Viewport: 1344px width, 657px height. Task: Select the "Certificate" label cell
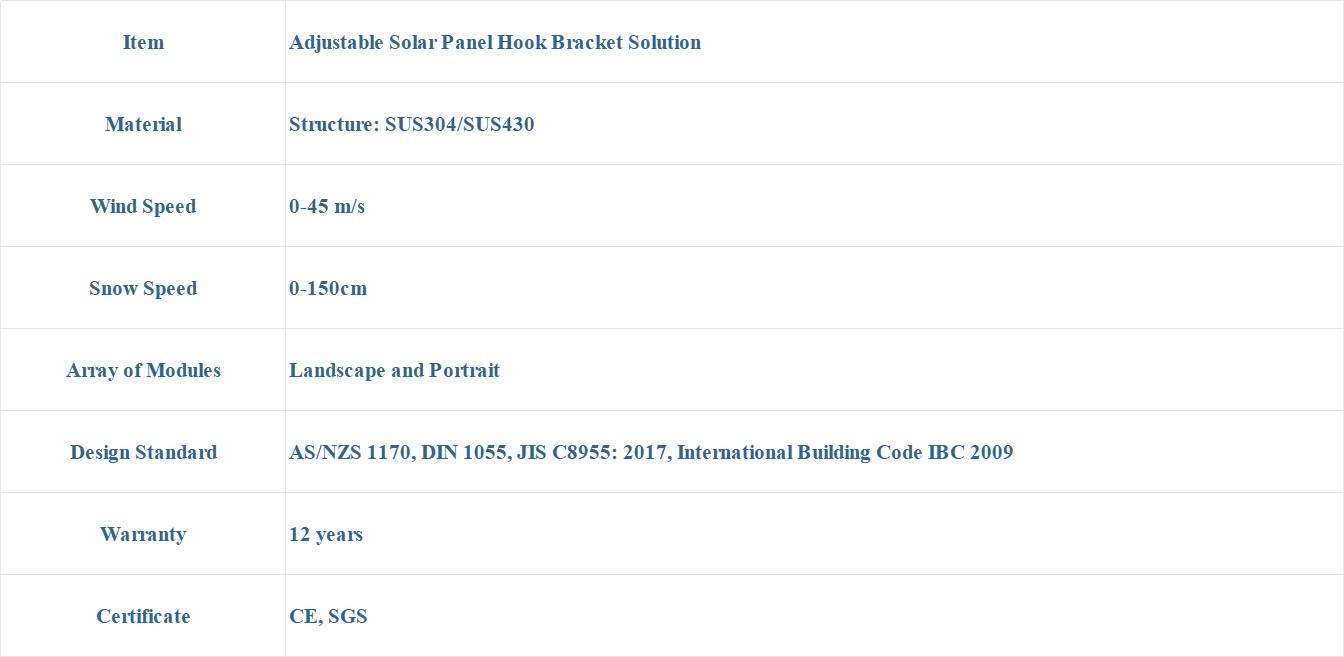point(143,616)
